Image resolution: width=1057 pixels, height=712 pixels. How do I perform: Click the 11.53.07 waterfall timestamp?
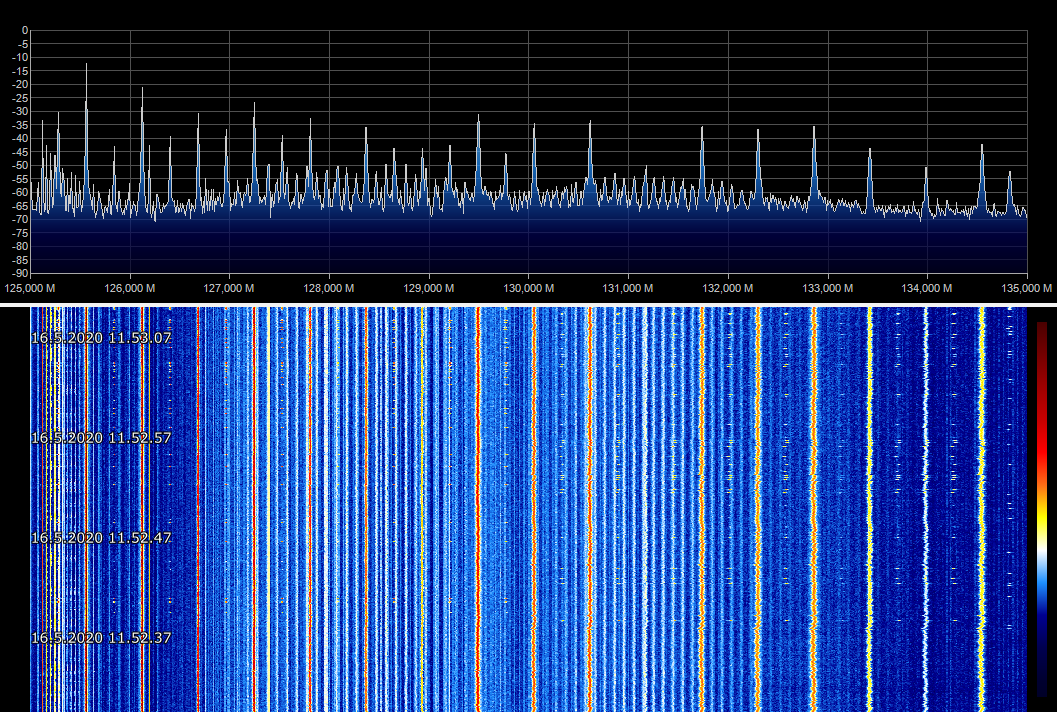click(101, 338)
